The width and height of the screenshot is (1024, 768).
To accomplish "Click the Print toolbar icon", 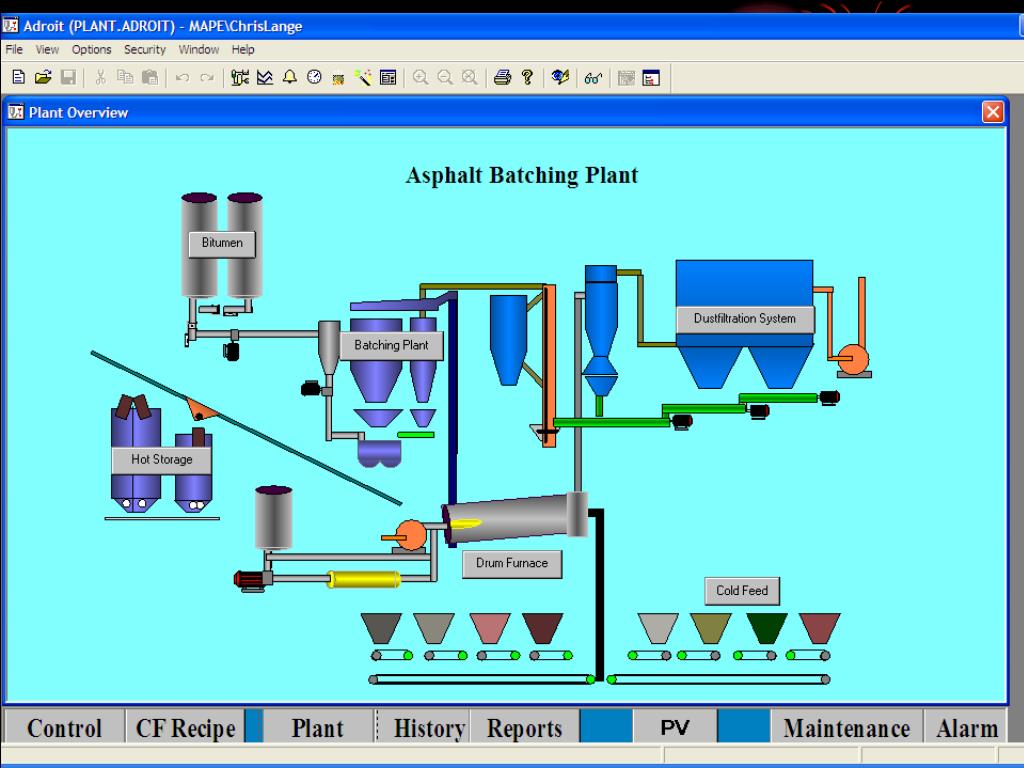I will pyautogui.click(x=500, y=77).
